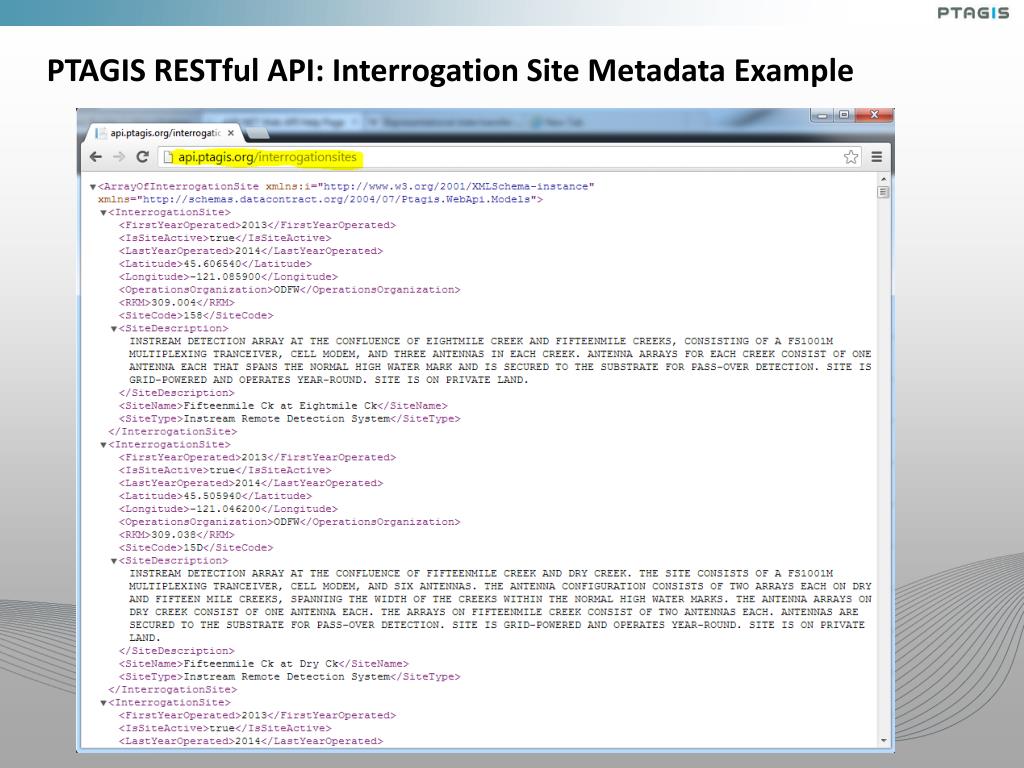Click the standalone 'LAND.' line
Screen dimensions: 1024x768
coord(144,638)
